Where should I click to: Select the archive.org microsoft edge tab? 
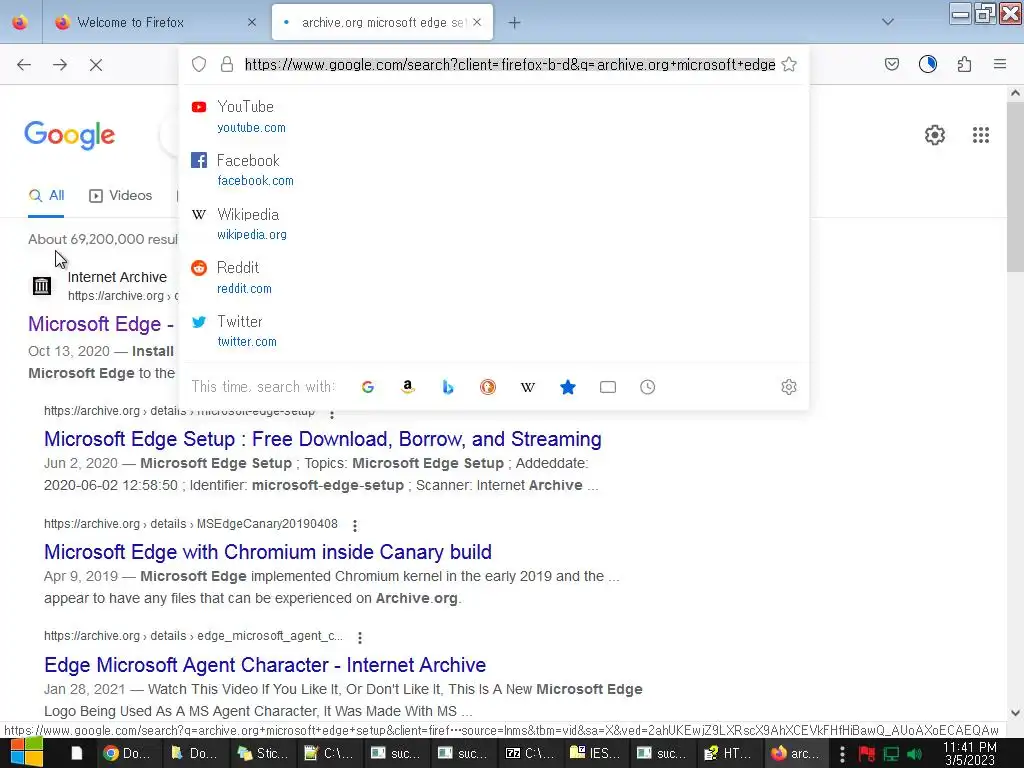(x=382, y=22)
